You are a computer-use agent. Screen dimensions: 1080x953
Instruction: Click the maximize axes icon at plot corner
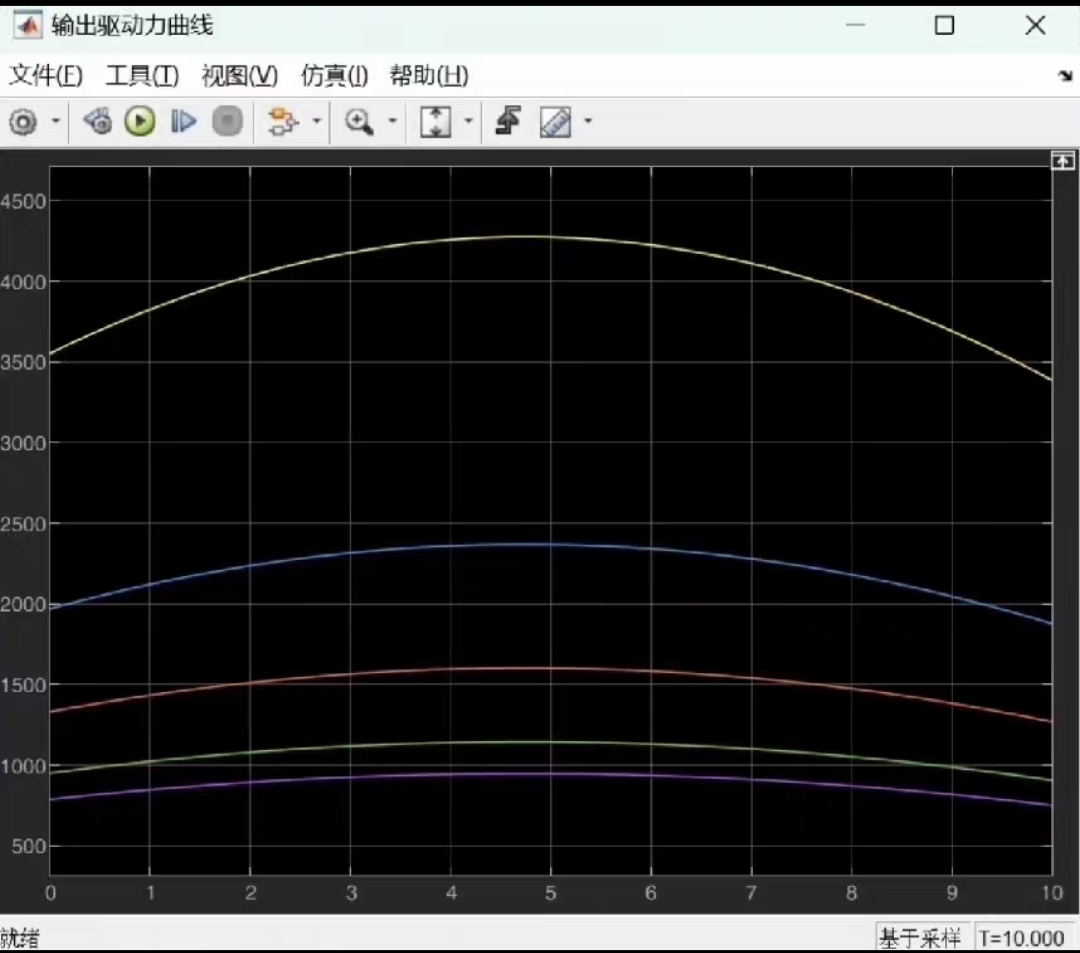(1063, 161)
